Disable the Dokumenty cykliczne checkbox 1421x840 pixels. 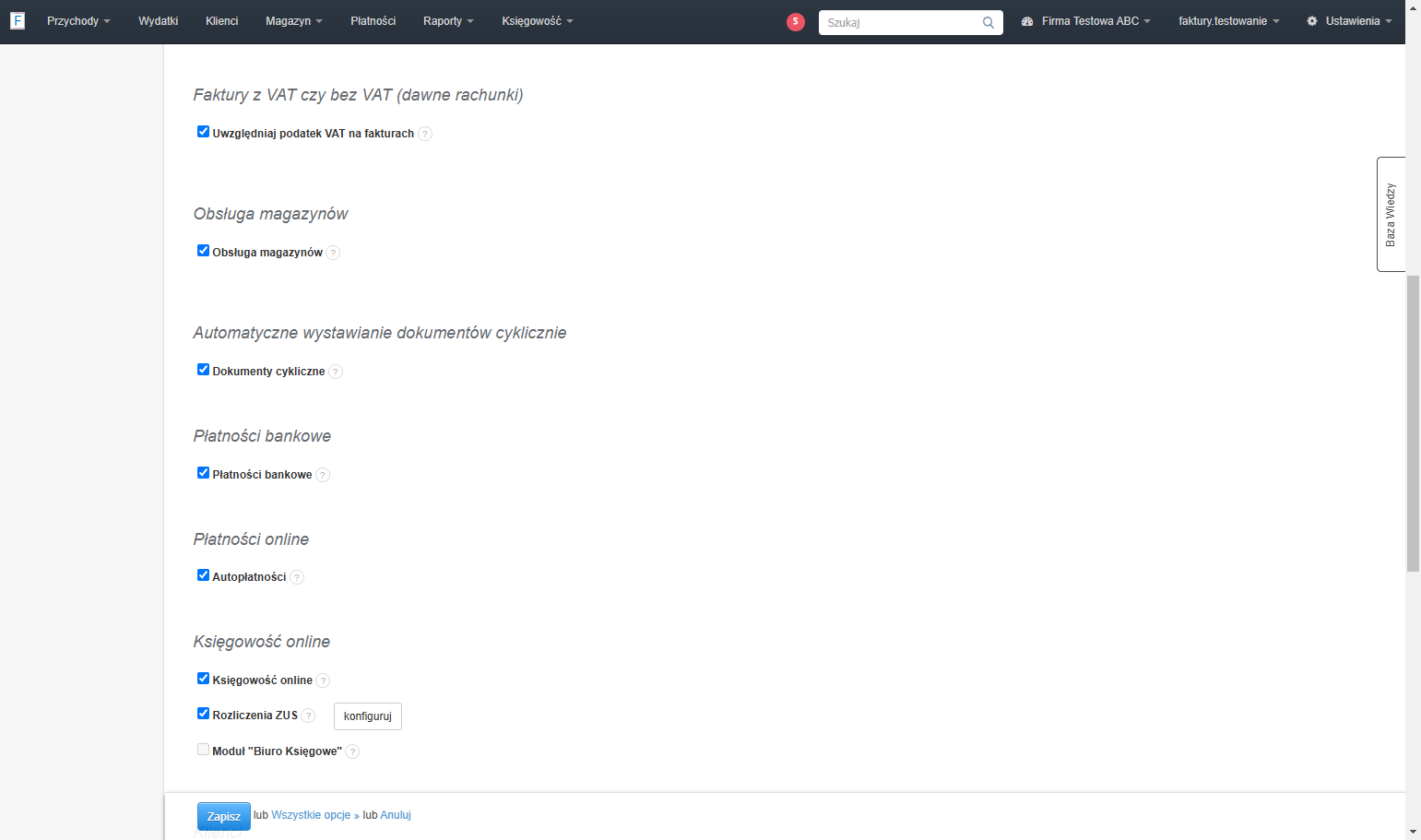click(x=203, y=370)
